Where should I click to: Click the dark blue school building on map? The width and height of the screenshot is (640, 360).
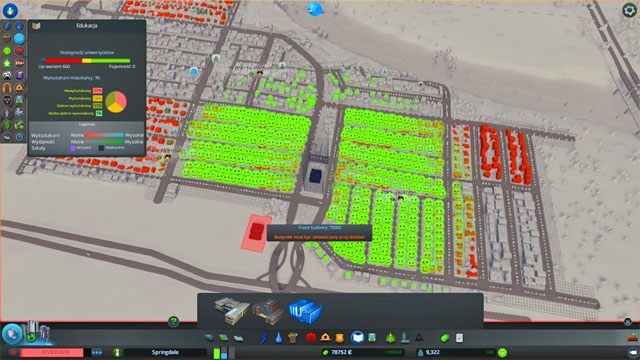315,176
